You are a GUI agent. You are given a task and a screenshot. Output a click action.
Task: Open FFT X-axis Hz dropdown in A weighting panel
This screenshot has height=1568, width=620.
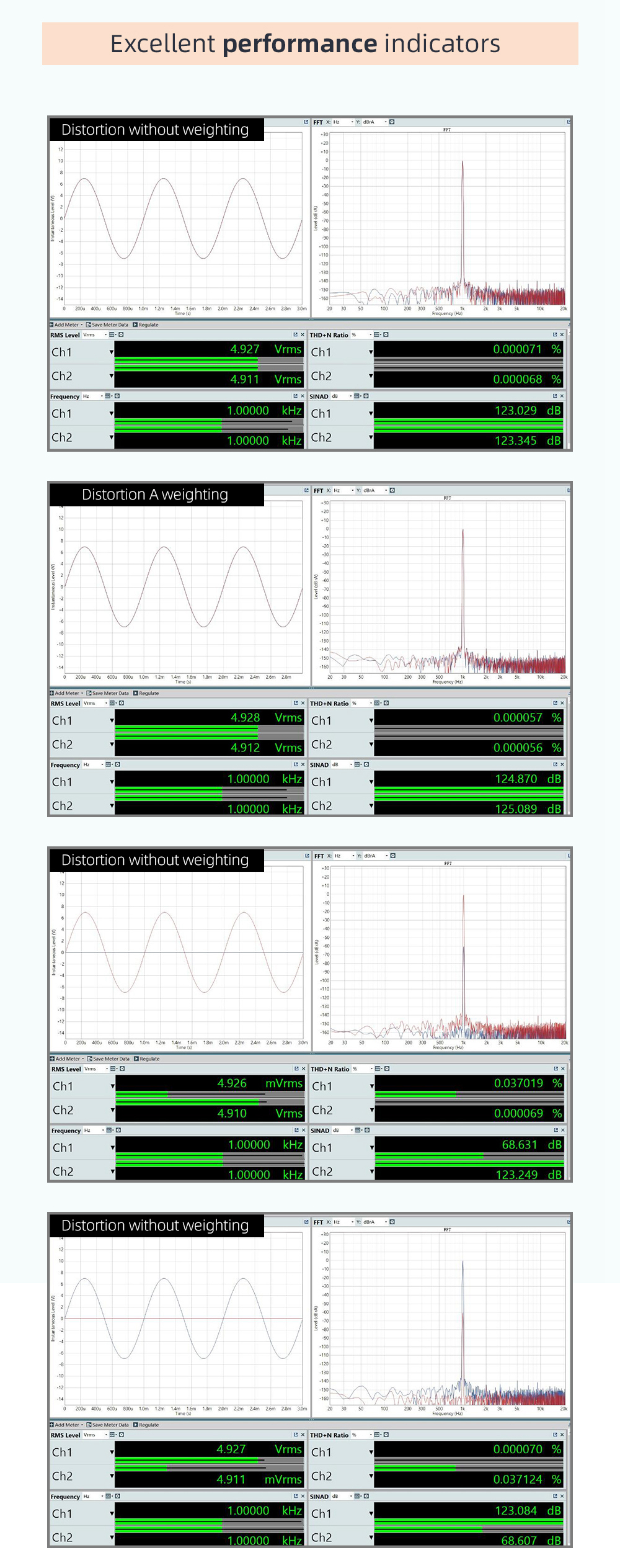[x=352, y=490]
